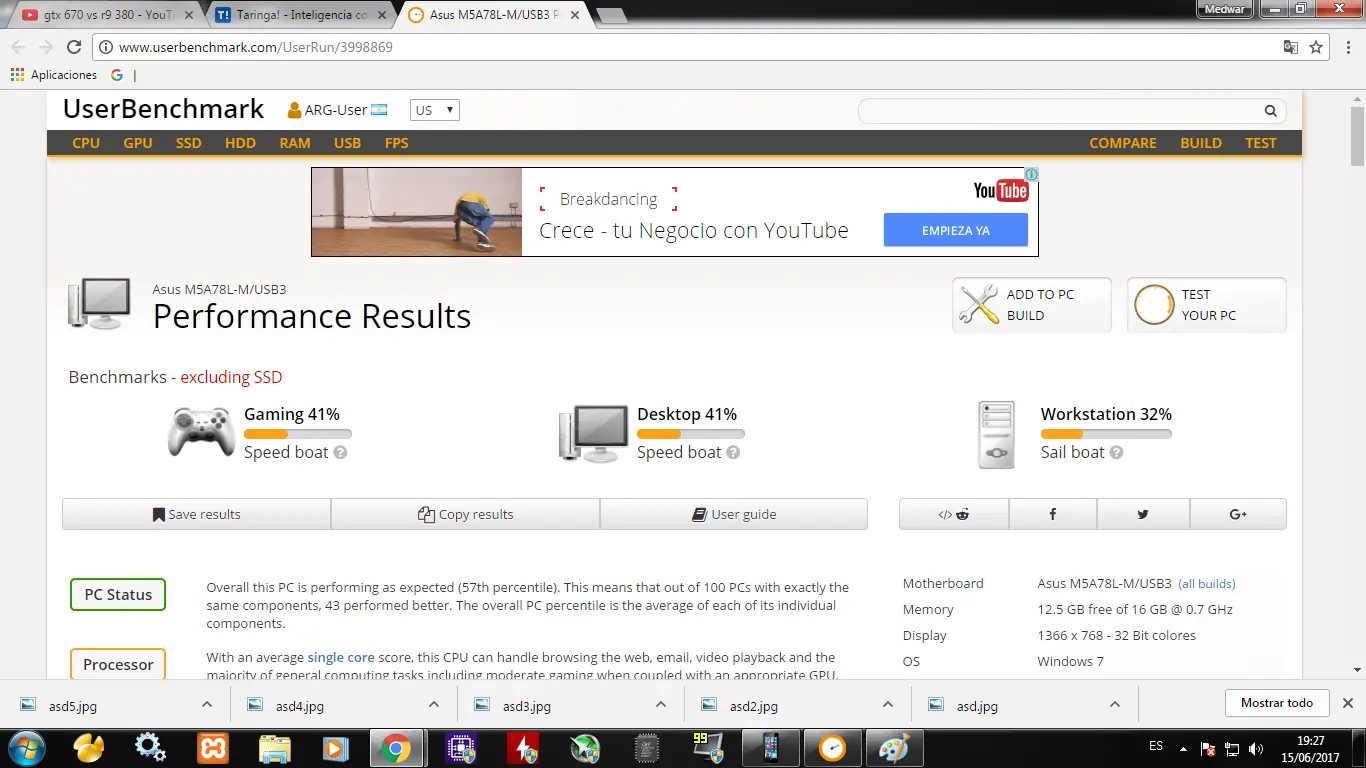Click the ARG-User profile icon

(294, 110)
